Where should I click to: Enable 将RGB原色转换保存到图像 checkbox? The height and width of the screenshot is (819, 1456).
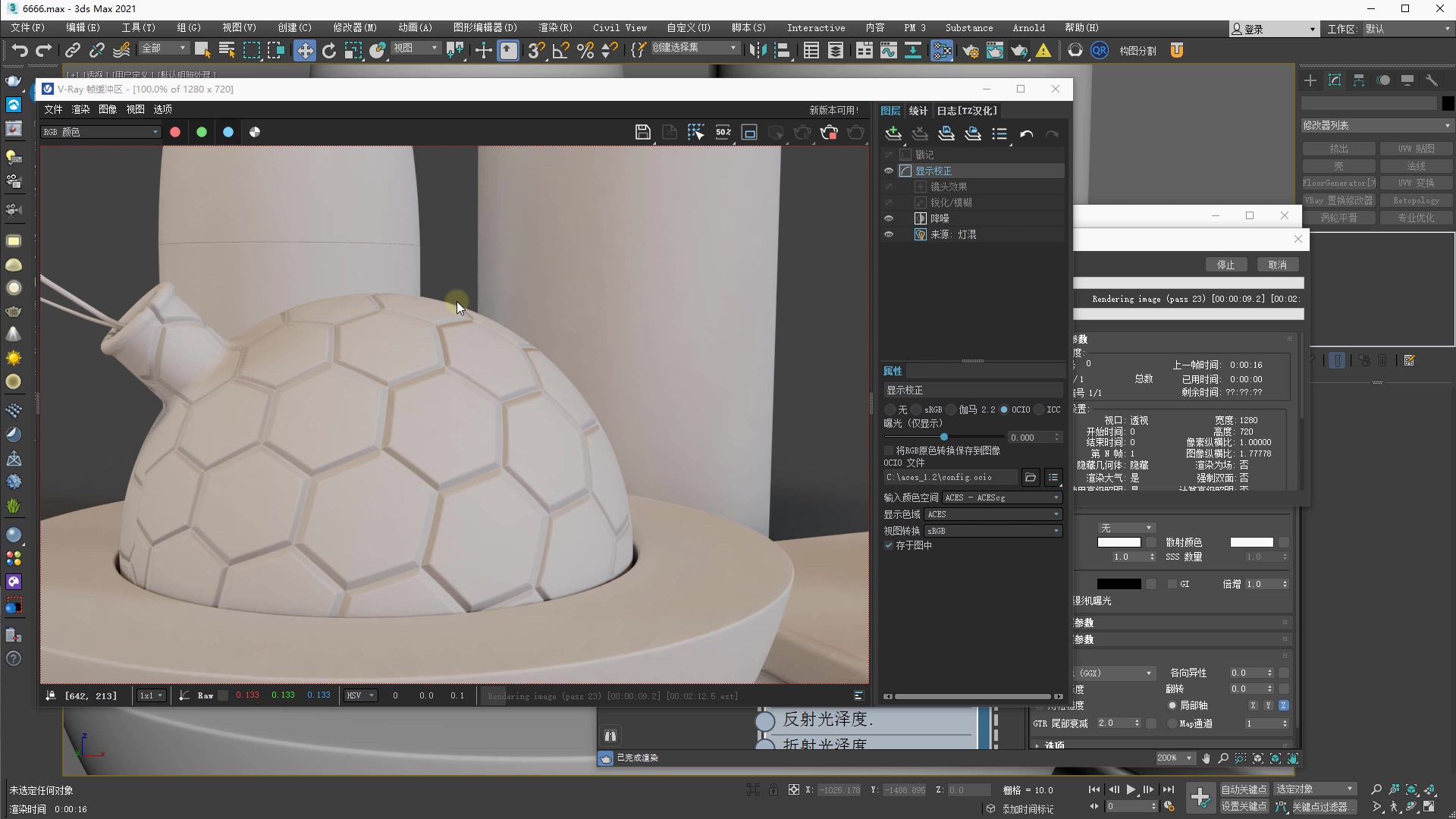889,450
